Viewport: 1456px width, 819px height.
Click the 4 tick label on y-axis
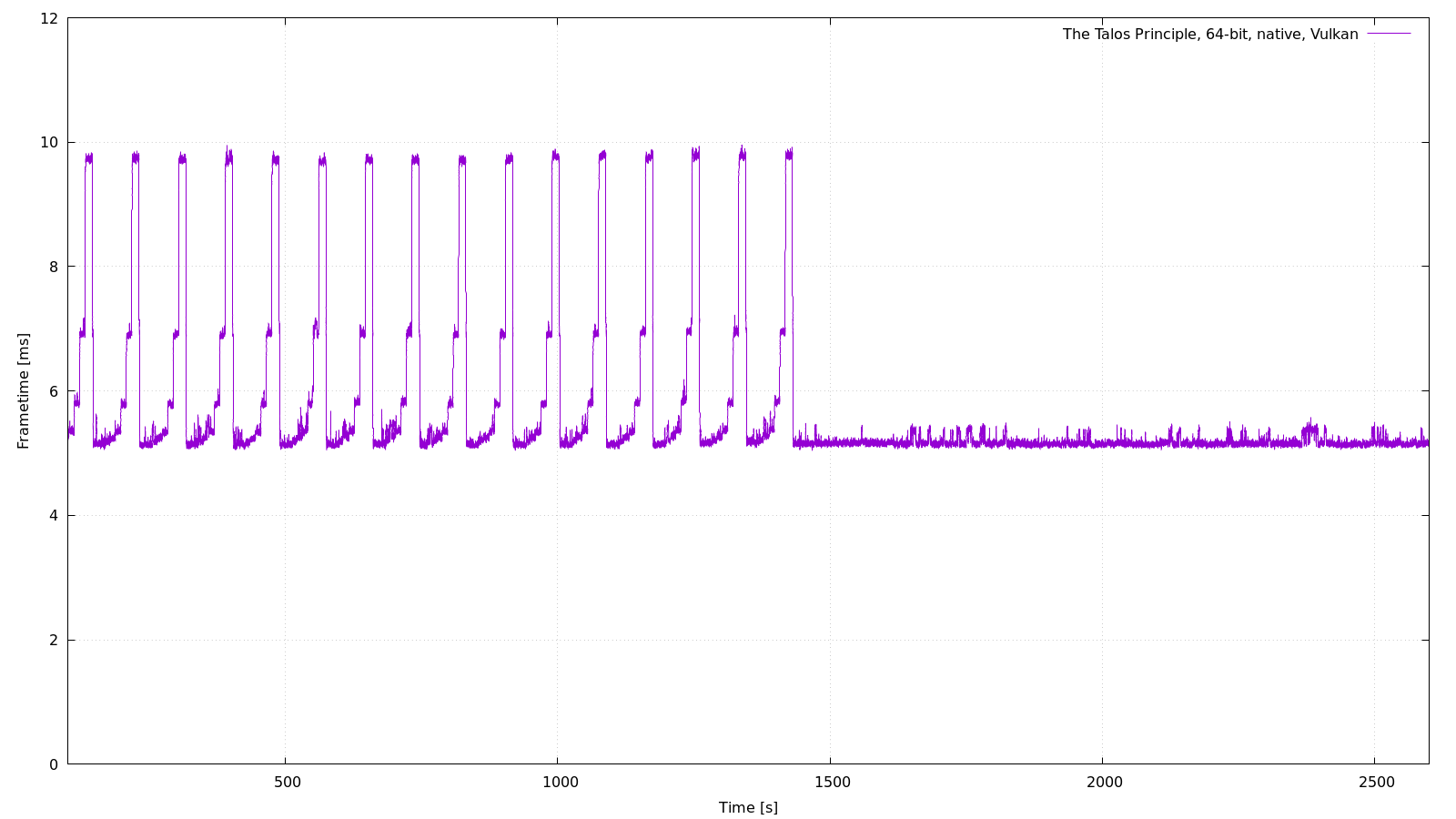[54, 516]
